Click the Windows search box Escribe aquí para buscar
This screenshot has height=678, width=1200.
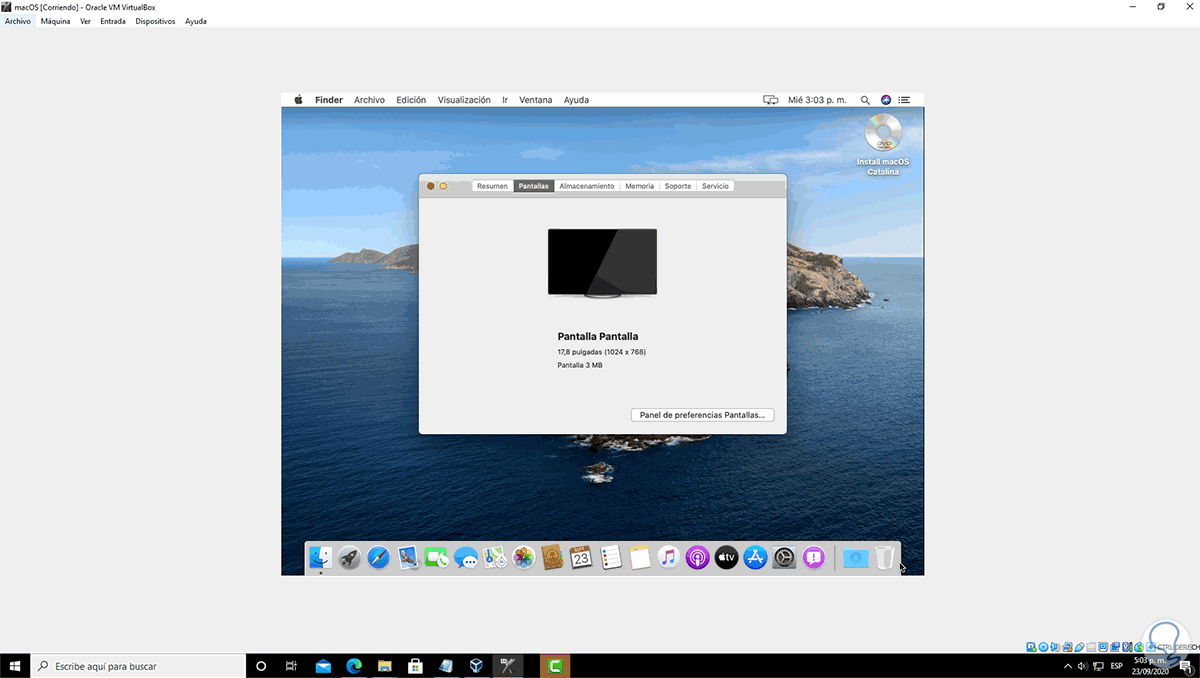coord(139,666)
